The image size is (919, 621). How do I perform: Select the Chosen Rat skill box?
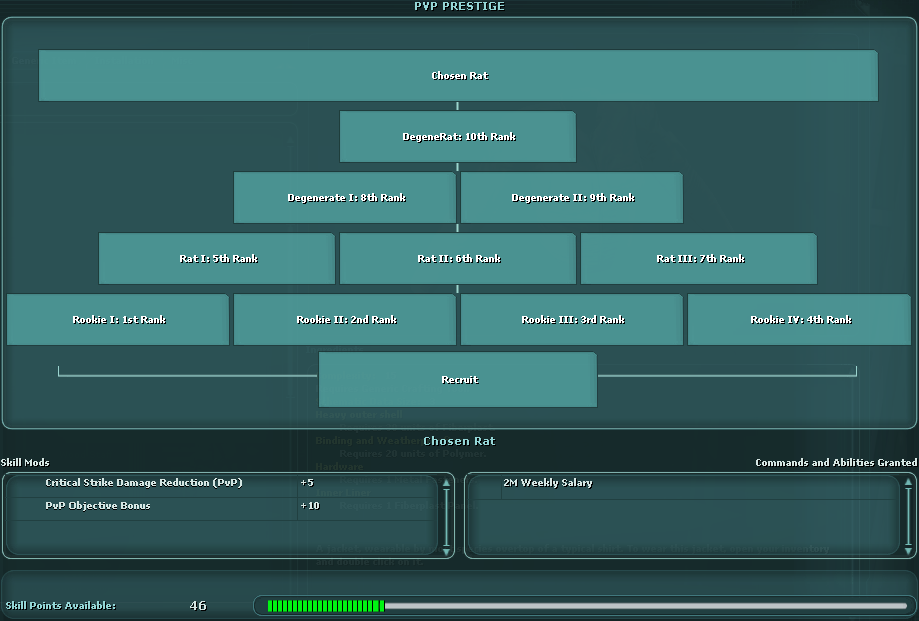pyautogui.click(x=458, y=76)
